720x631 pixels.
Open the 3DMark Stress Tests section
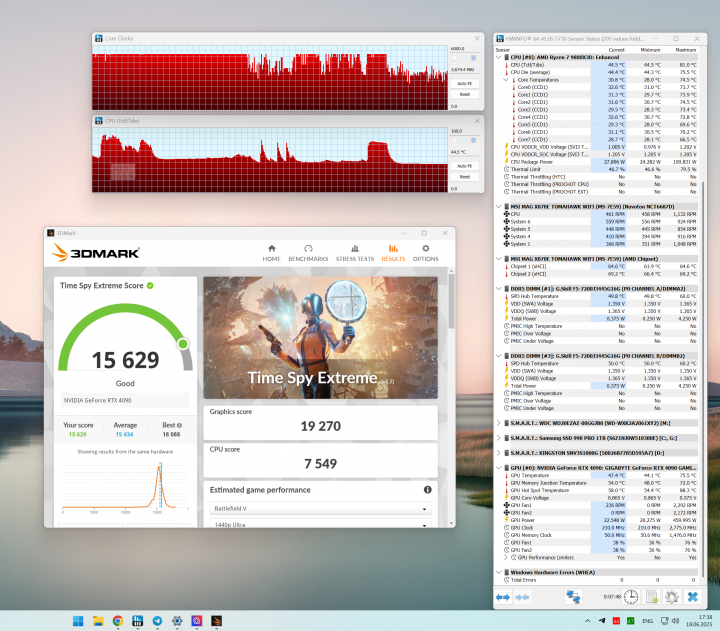(354, 253)
